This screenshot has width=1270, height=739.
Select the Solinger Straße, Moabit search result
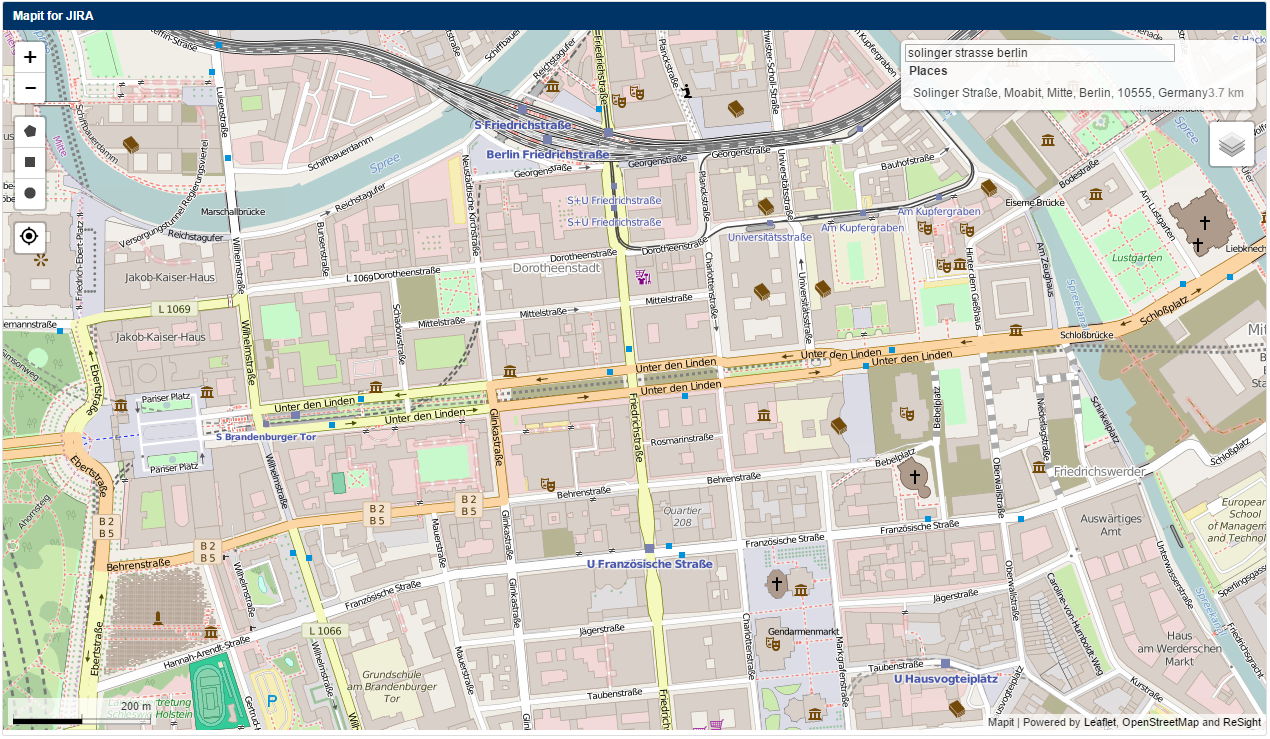[x=1060, y=93]
